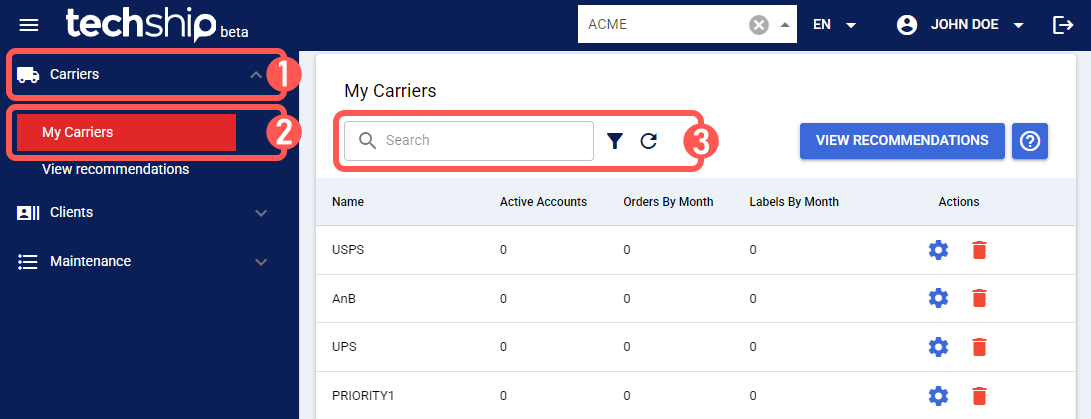Click the ACME client selector field
The image size is (1091, 419).
click(x=687, y=24)
